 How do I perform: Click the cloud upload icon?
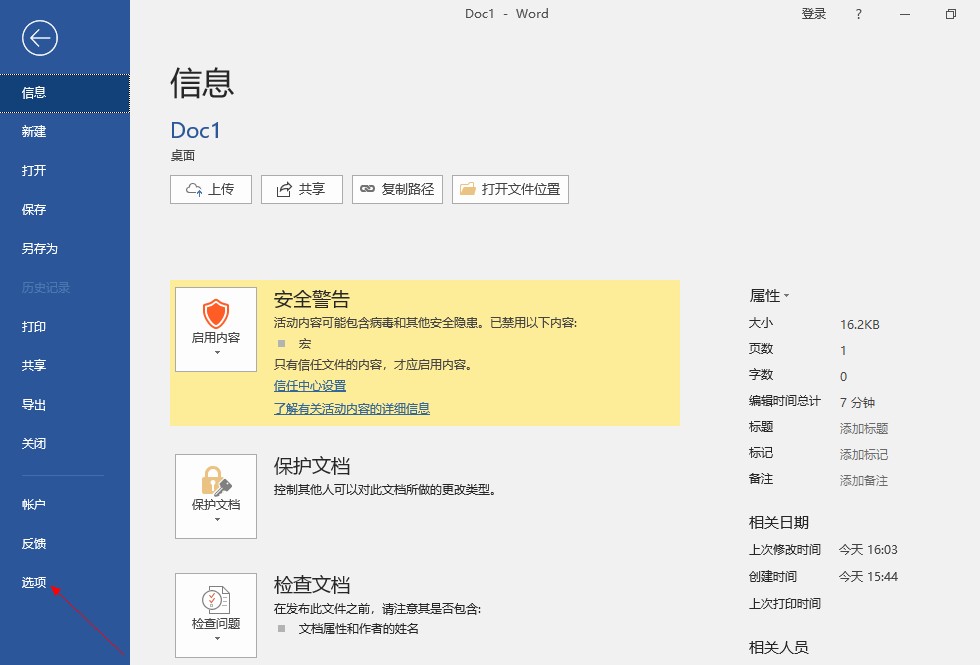coord(194,189)
